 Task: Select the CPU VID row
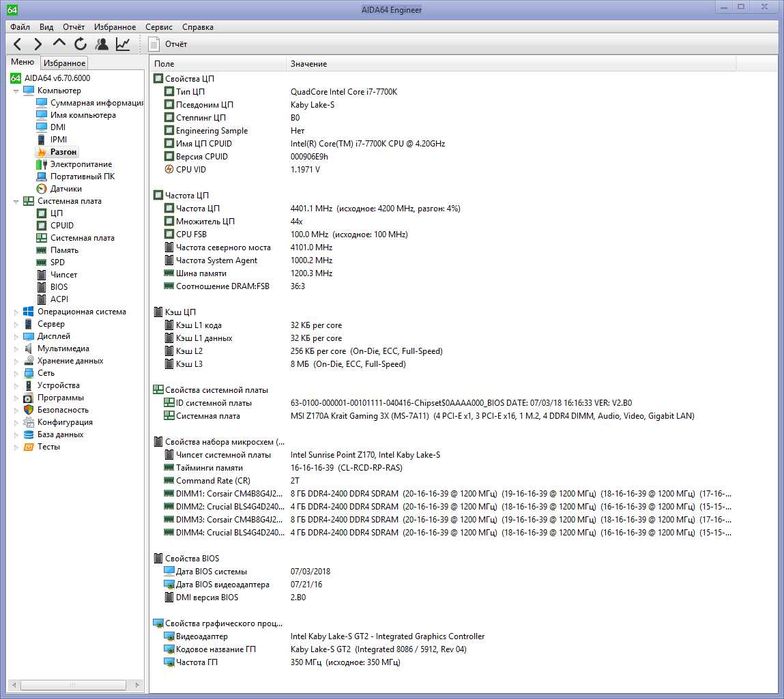[x=442, y=170]
